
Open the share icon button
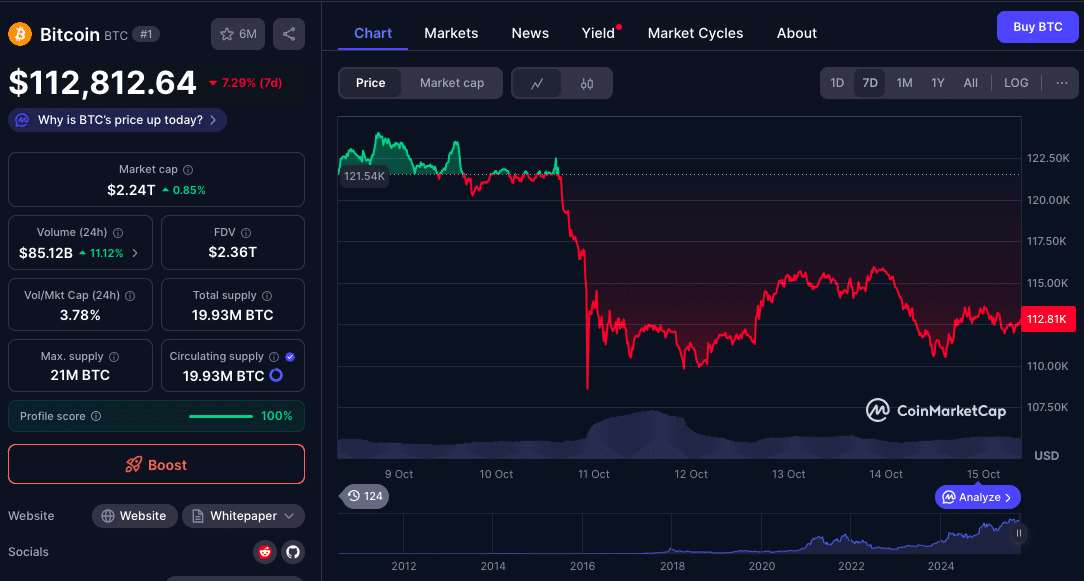click(289, 34)
